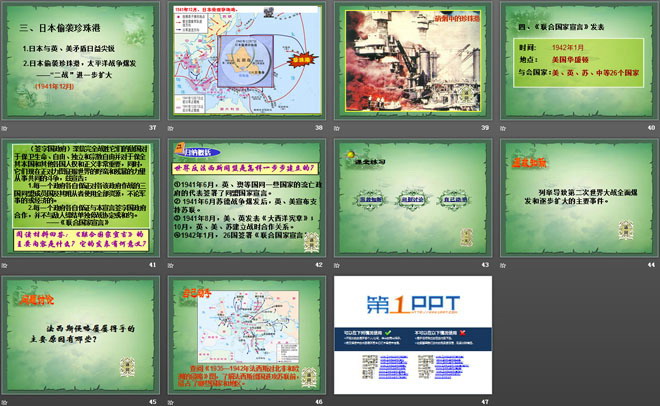Select slide 40 about 联合国家宣言发表
The height and width of the screenshot is (406, 660).
[579, 61]
